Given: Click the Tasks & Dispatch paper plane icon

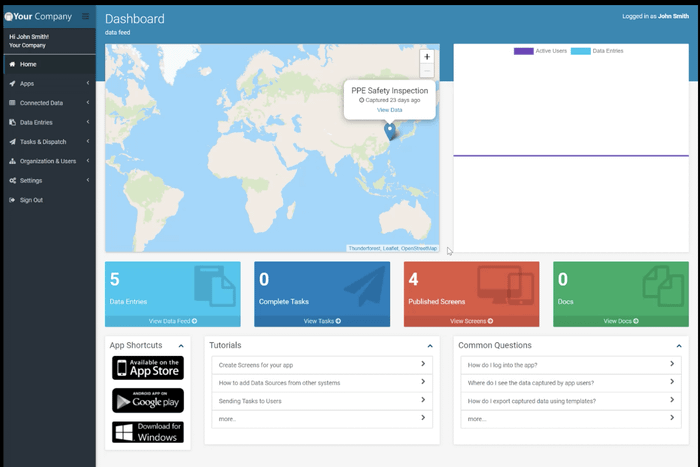Looking at the screenshot, I should (12, 142).
